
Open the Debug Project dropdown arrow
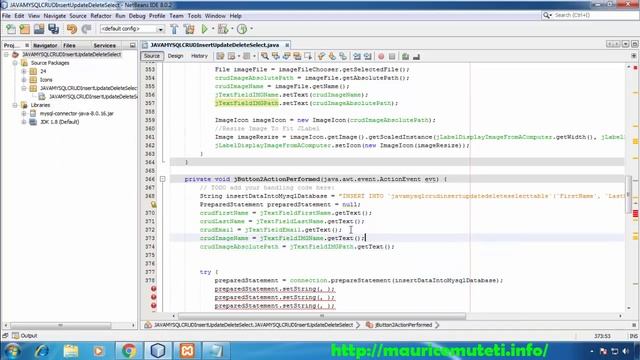(232, 29)
